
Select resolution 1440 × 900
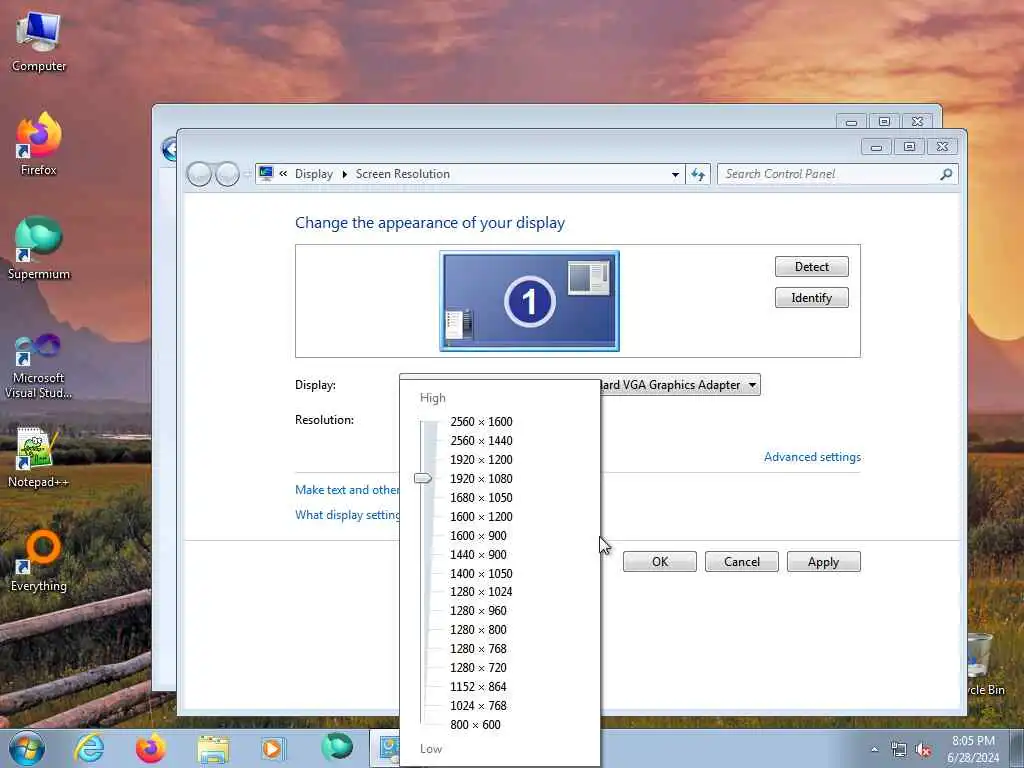point(478,554)
